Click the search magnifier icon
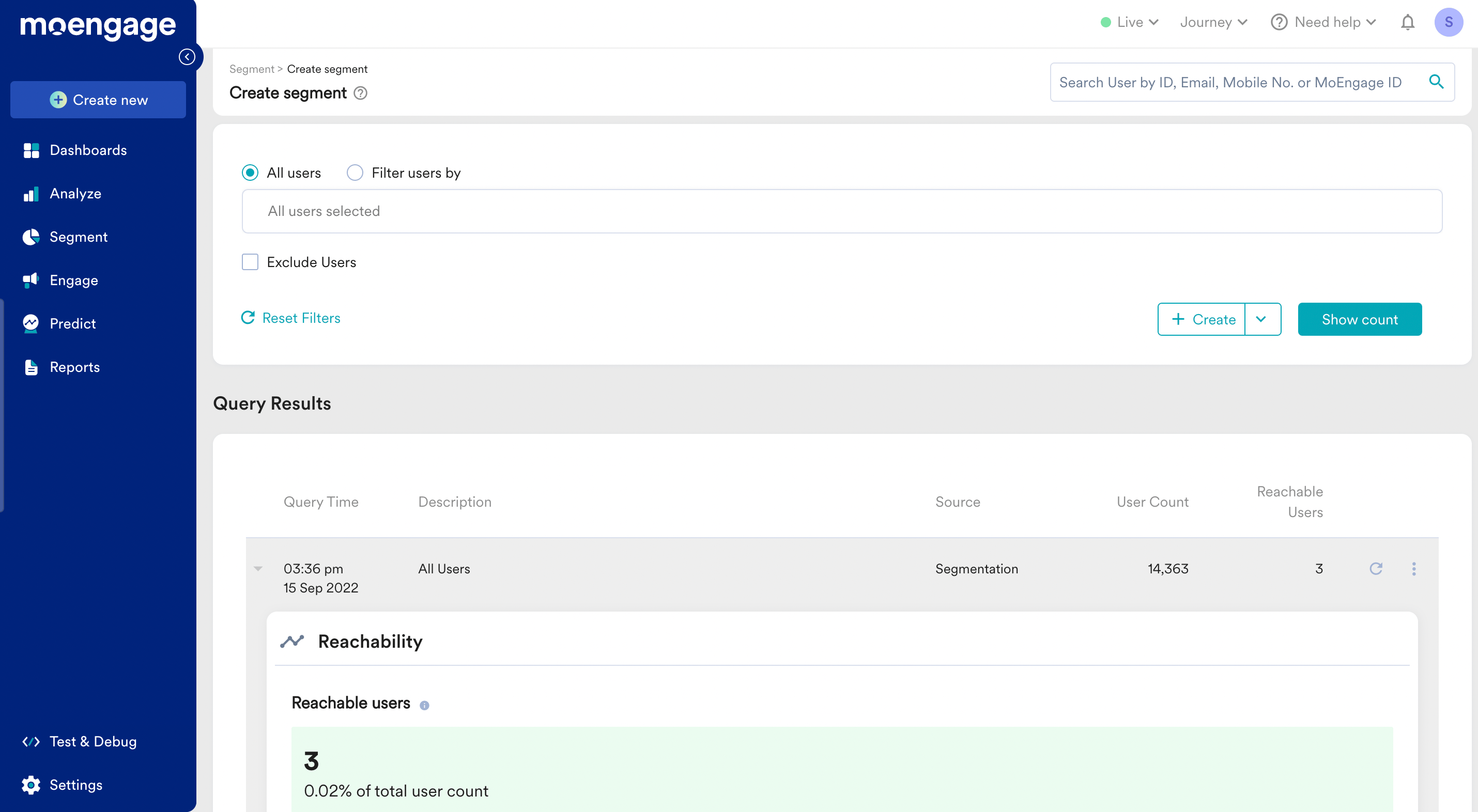Image resolution: width=1478 pixels, height=812 pixels. (x=1436, y=82)
